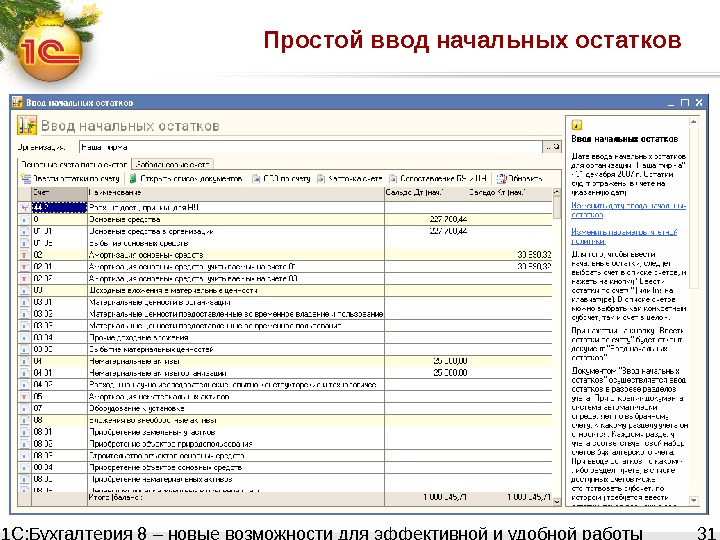Open the organization selector '...' button
The width and height of the screenshot is (720, 540).
coord(547,147)
